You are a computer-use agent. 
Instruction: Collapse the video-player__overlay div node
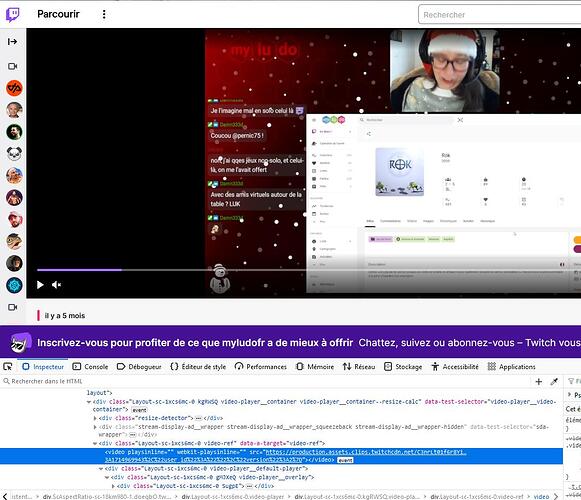coord(107,477)
